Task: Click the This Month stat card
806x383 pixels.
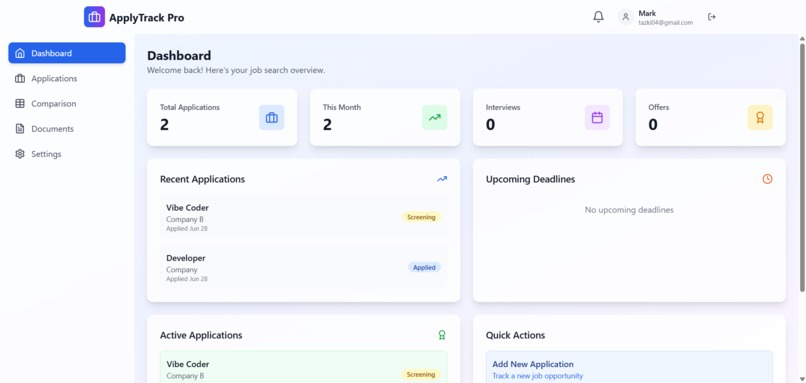Action: (385, 117)
